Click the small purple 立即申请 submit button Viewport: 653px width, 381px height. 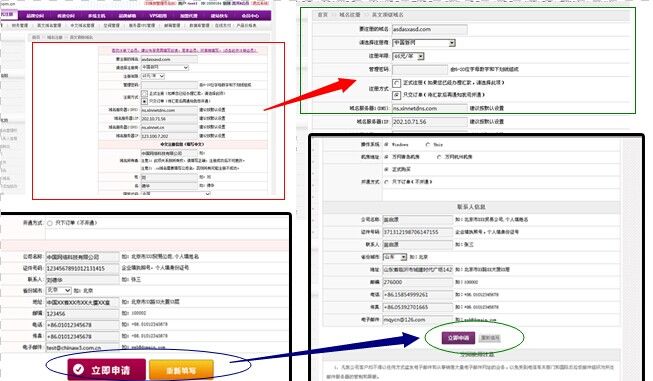458,338
